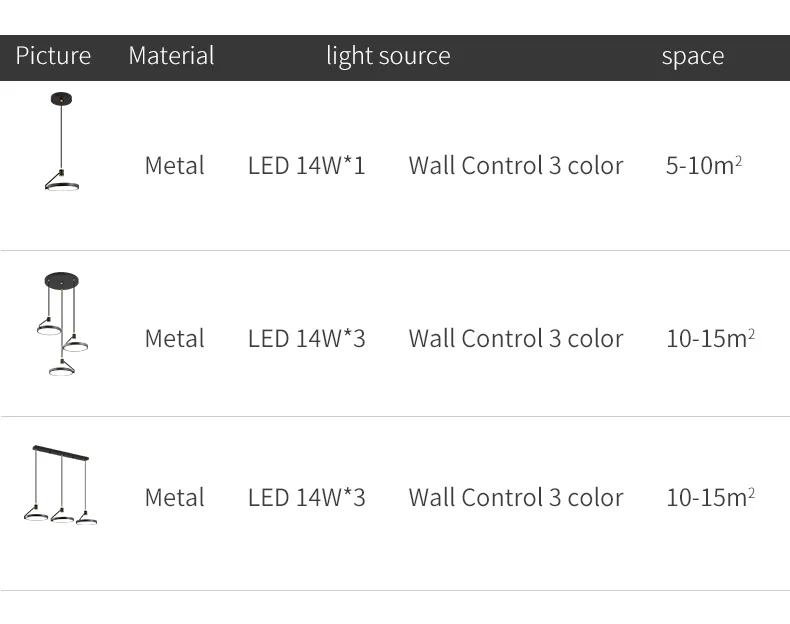Image resolution: width=790 pixels, height=624 pixels.
Task: Select the 5-10m² space value
Action: coord(703,165)
